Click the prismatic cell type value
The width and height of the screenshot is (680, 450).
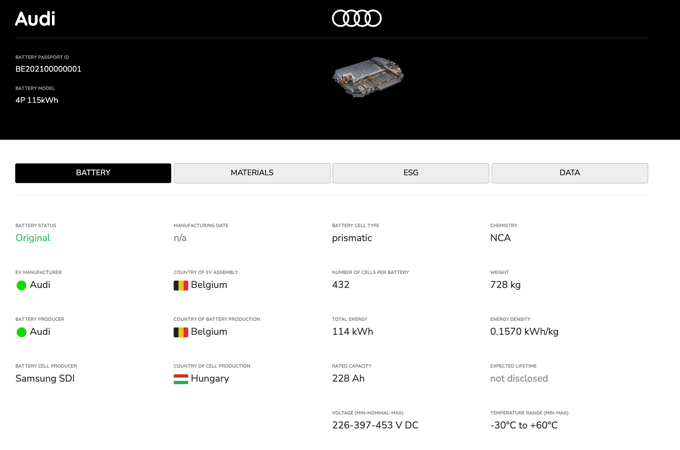tap(352, 238)
